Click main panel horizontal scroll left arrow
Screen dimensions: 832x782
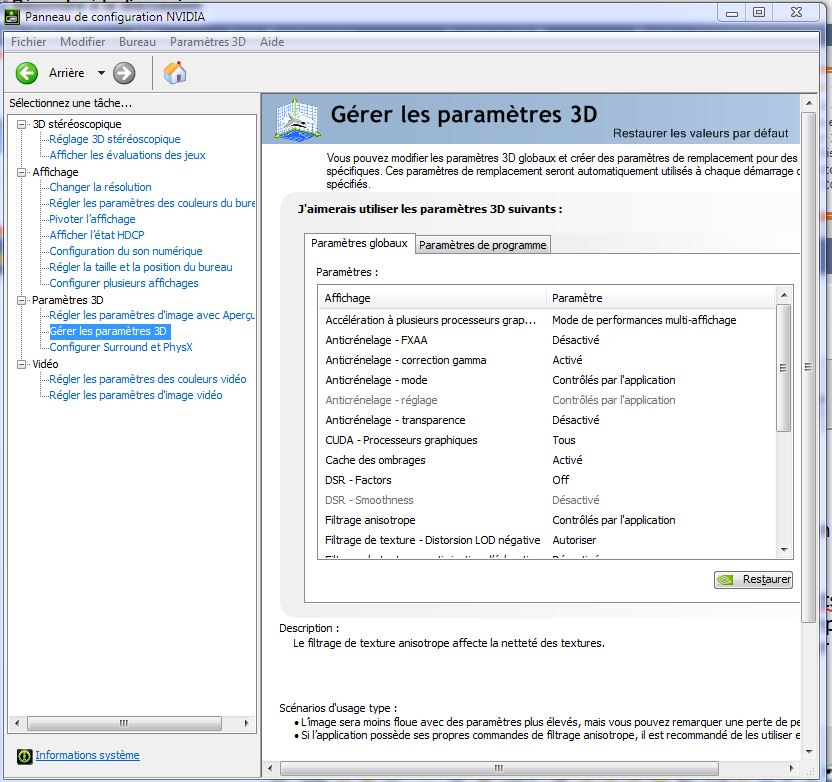(x=271, y=768)
